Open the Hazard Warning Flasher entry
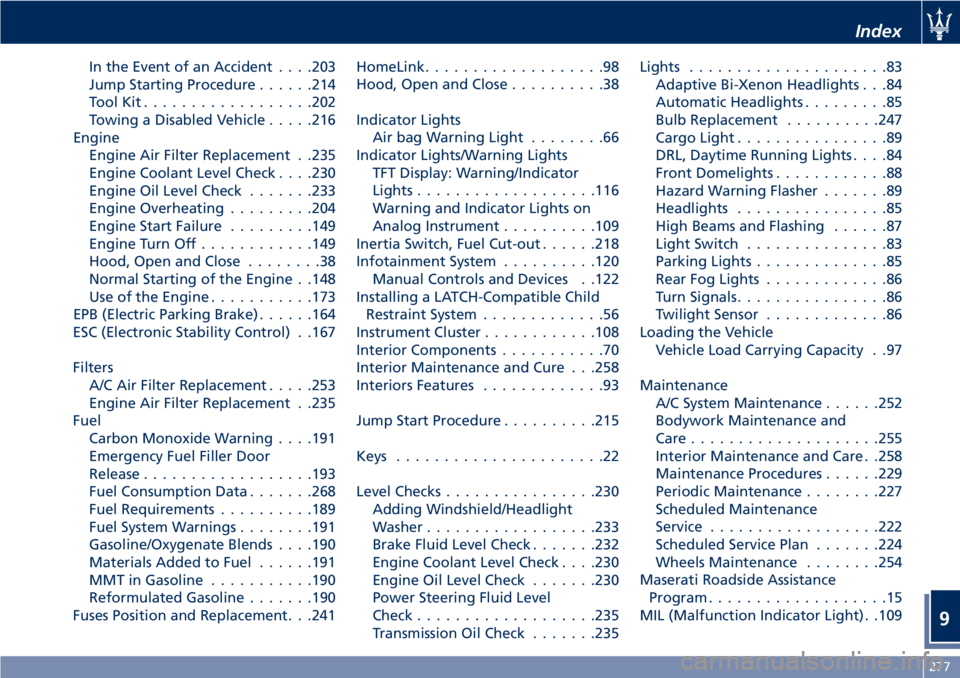 point(779,190)
